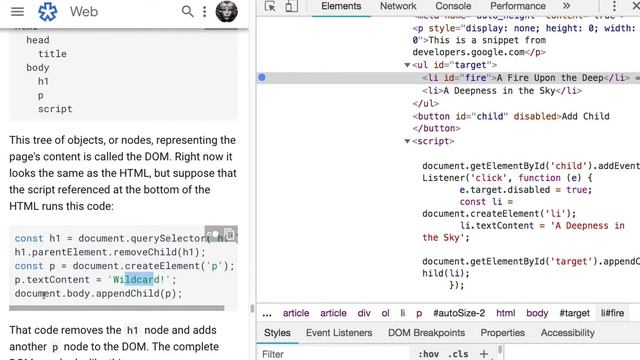
Task: Click the code block horizontal scrollbar
Action: click(117, 308)
